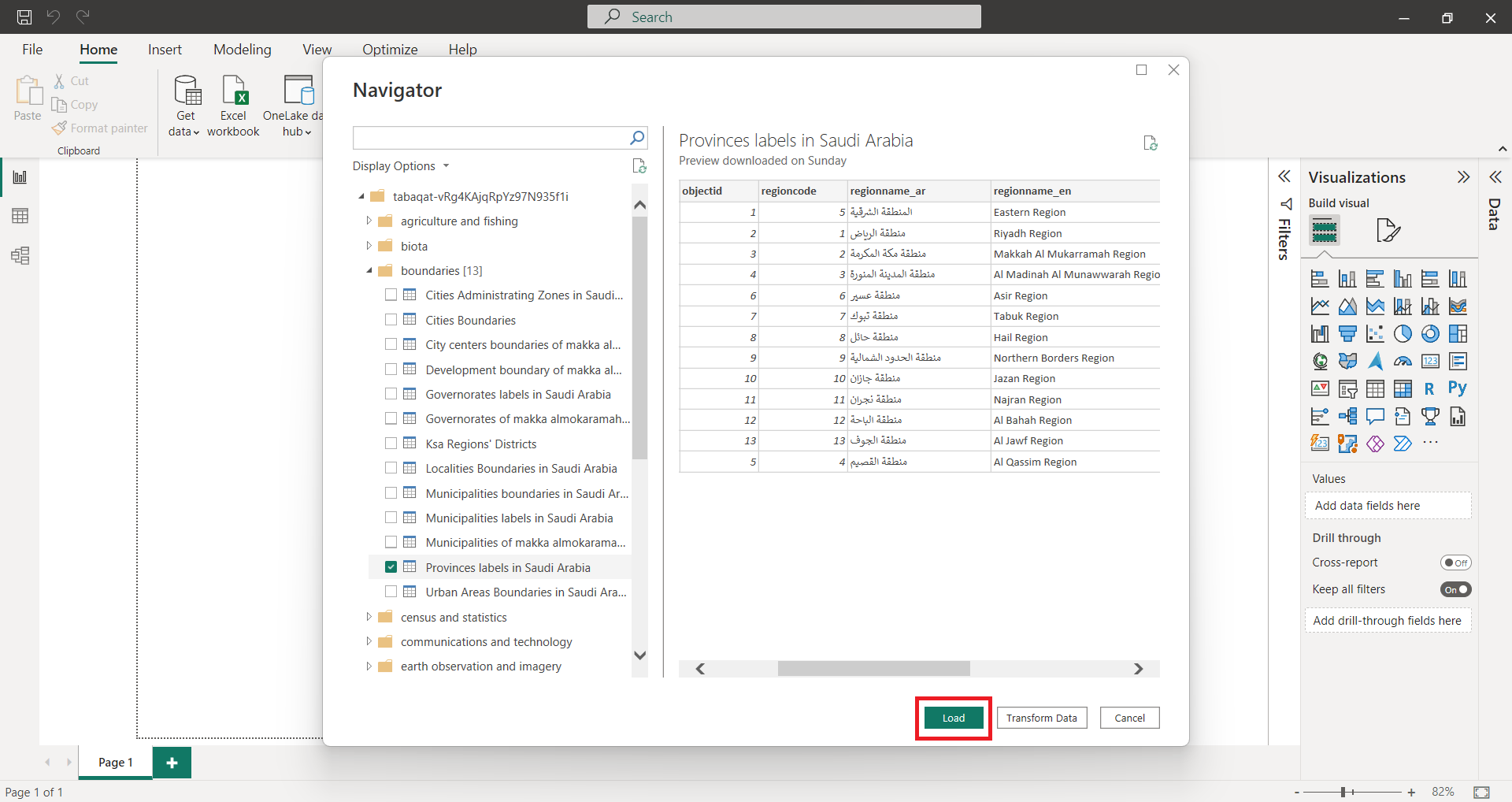
Task: Expand agriculture and fishing folder
Action: tap(369, 221)
